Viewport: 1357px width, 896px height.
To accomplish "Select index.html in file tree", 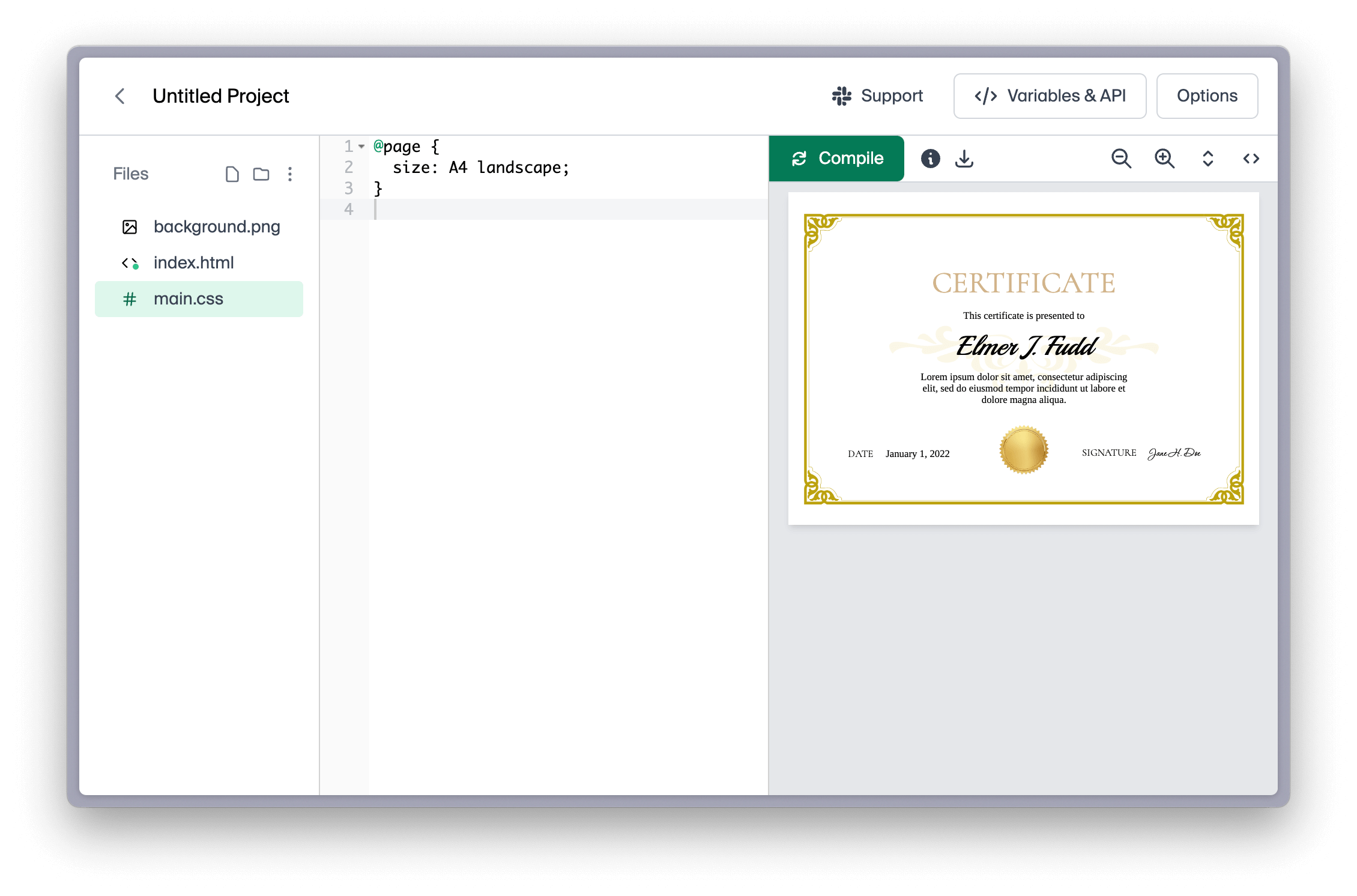I will point(193,262).
